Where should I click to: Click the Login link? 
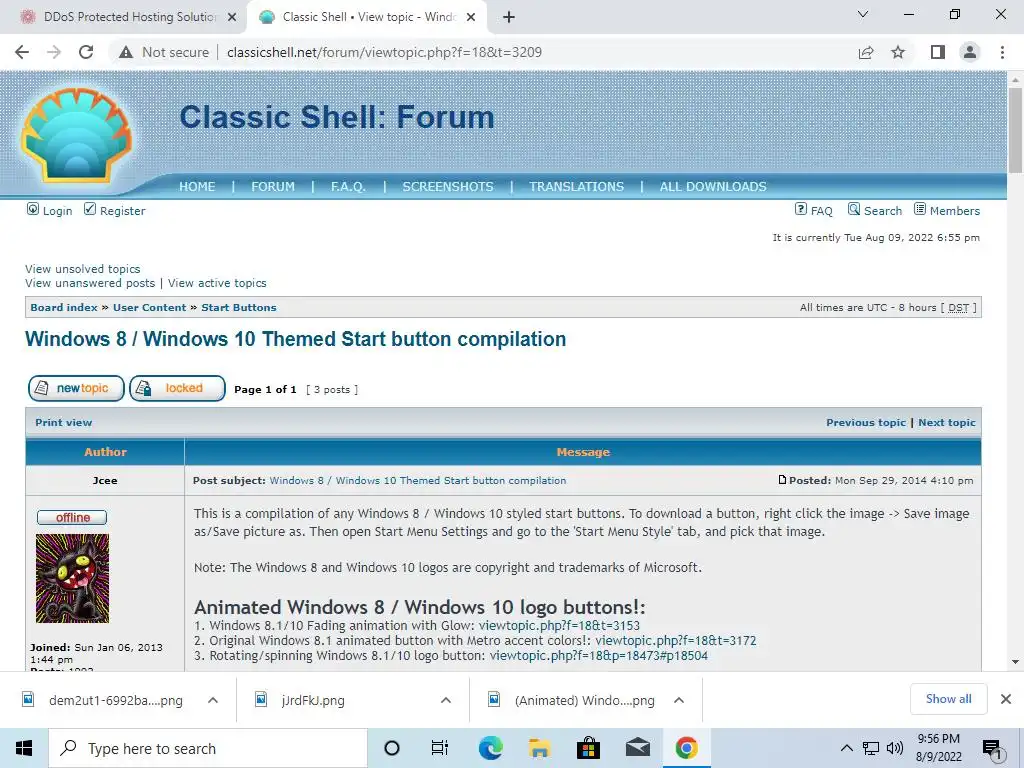(50, 210)
